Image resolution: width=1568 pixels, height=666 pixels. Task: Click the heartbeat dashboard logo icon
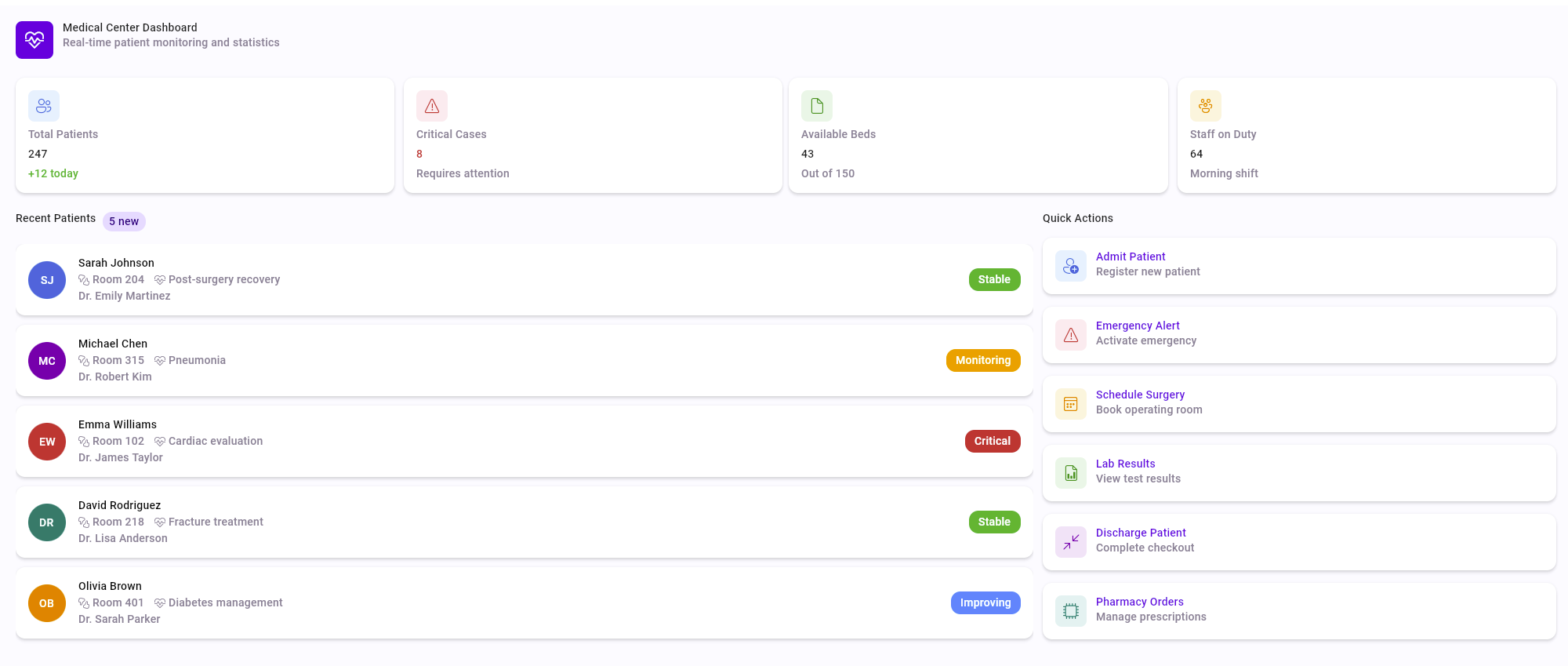tap(34, 40)
